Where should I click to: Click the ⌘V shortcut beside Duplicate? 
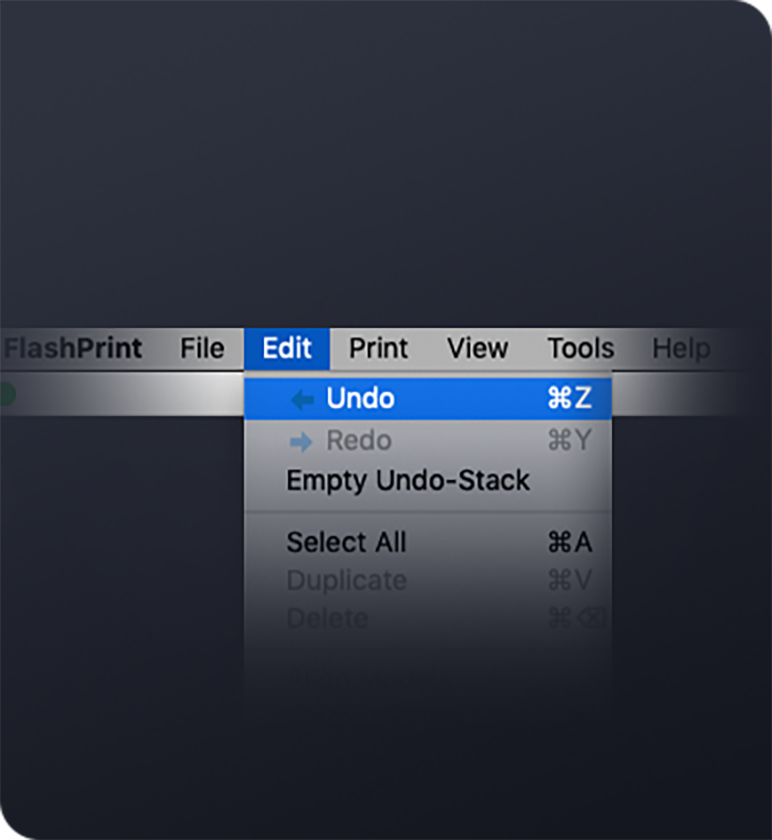569,580
